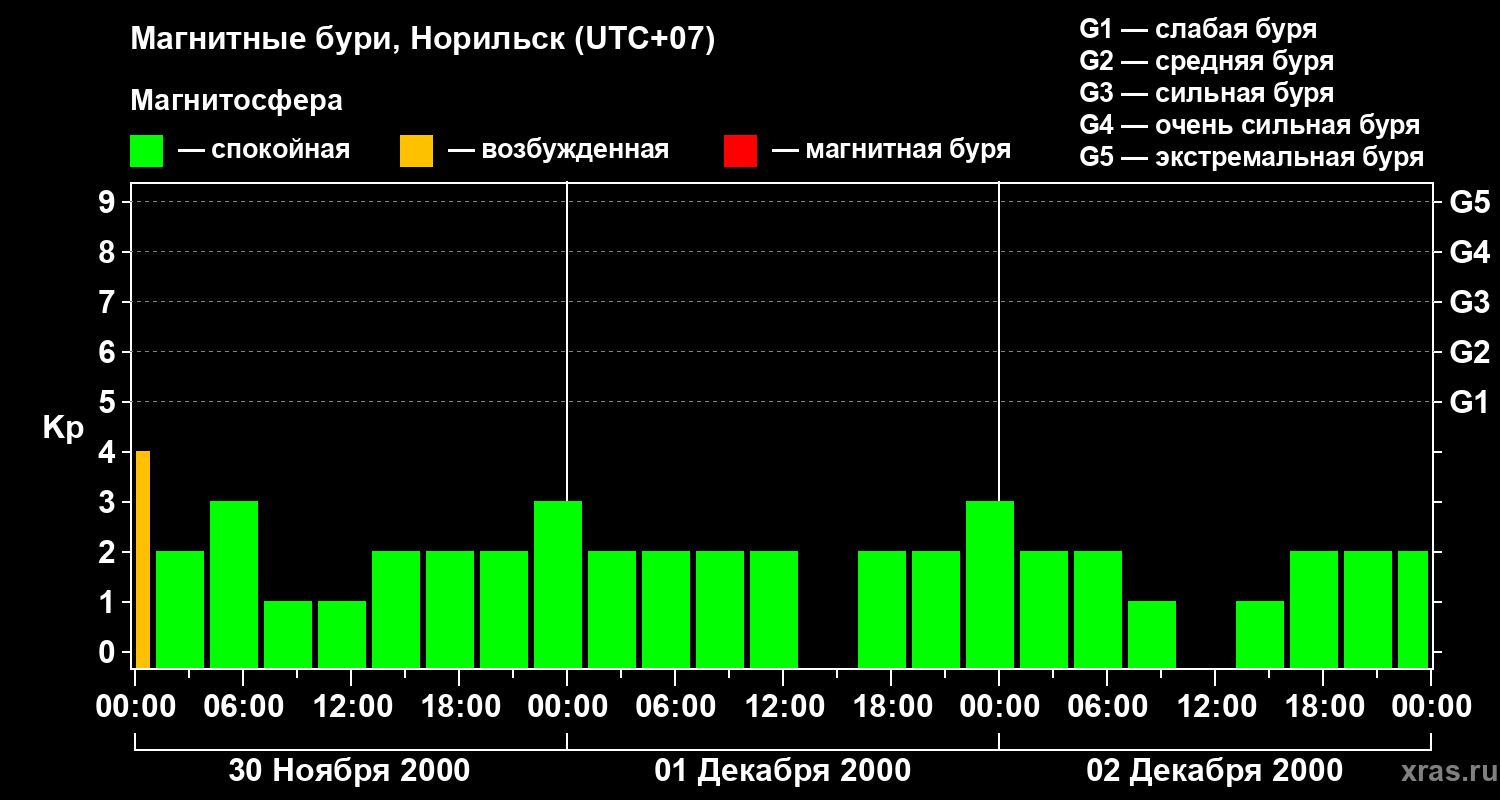Viewport: 1500px width, 800px height.
Task: Click the 'G3 — сильная буря' legend line
Action: (x=1206, y=93)
